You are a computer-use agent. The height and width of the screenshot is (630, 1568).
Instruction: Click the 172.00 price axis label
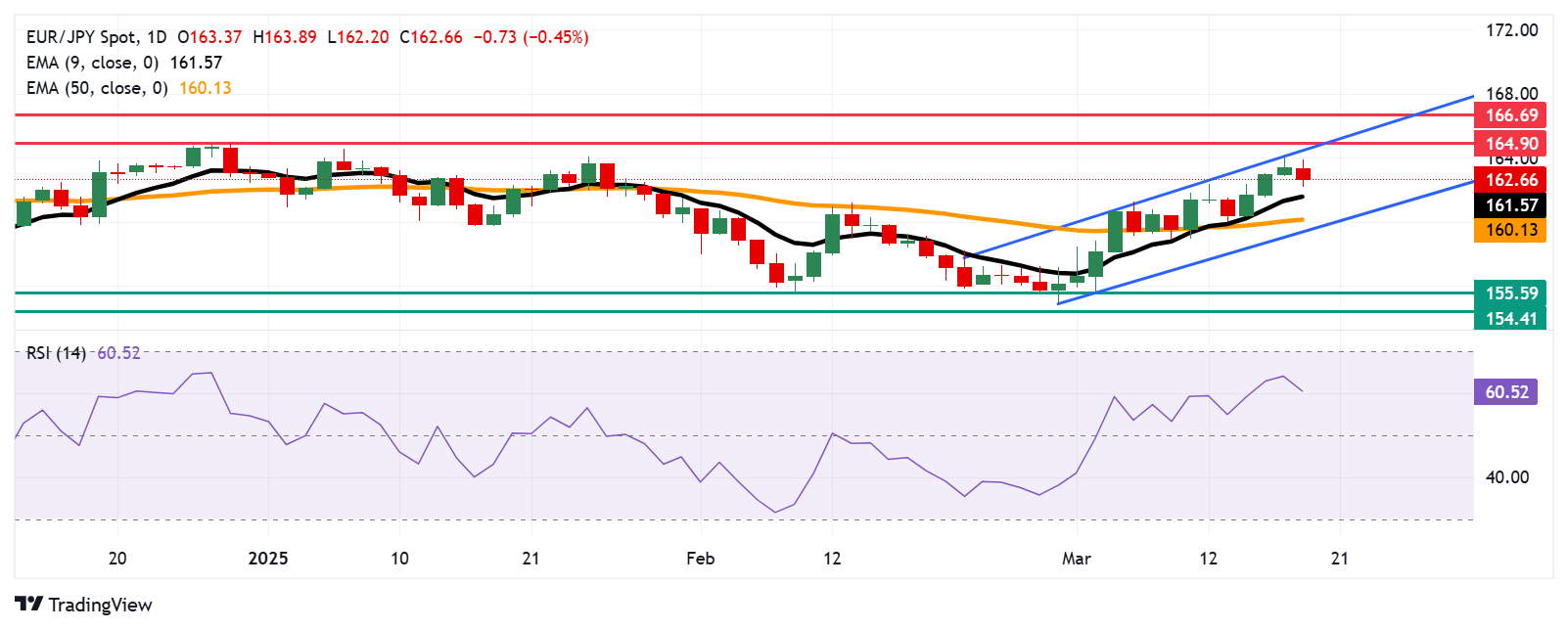[x=1511, y=30]
